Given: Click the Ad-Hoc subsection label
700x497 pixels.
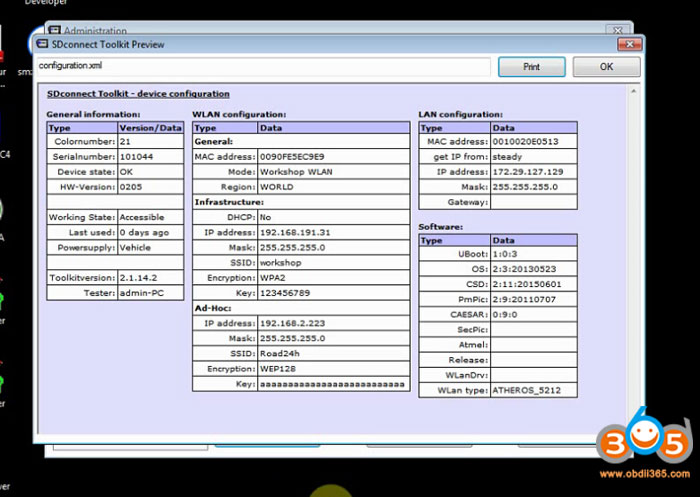Looking at the screenshot, I should coord(212,309).
